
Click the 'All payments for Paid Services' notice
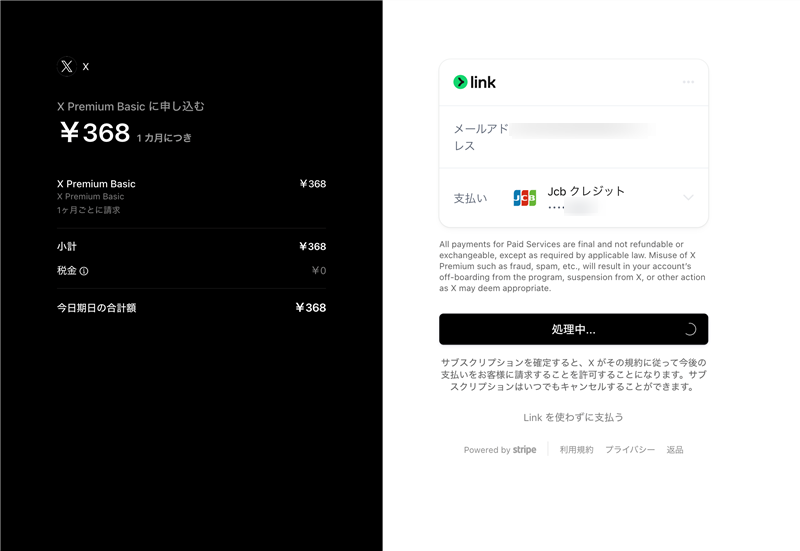pos(572,266)
